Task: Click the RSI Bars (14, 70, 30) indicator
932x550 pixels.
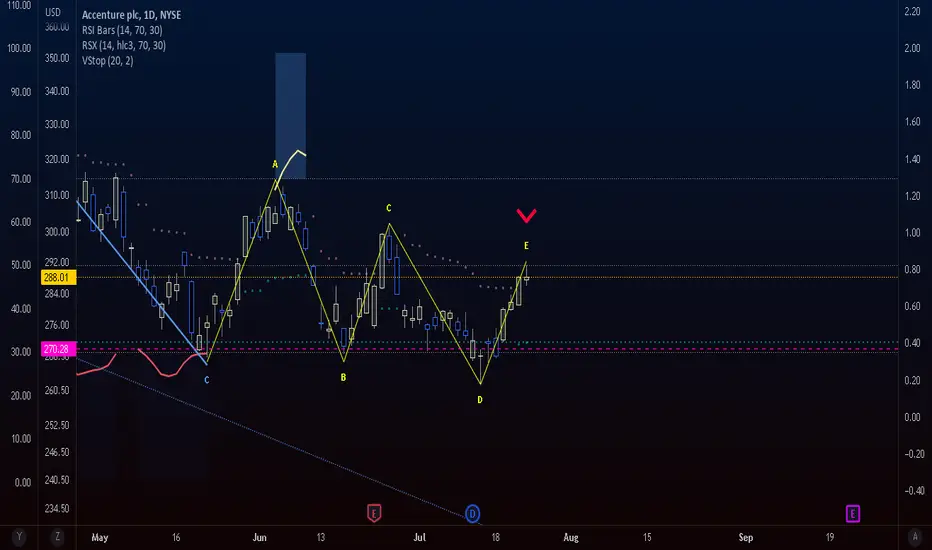Action: (x=122, y=30)
